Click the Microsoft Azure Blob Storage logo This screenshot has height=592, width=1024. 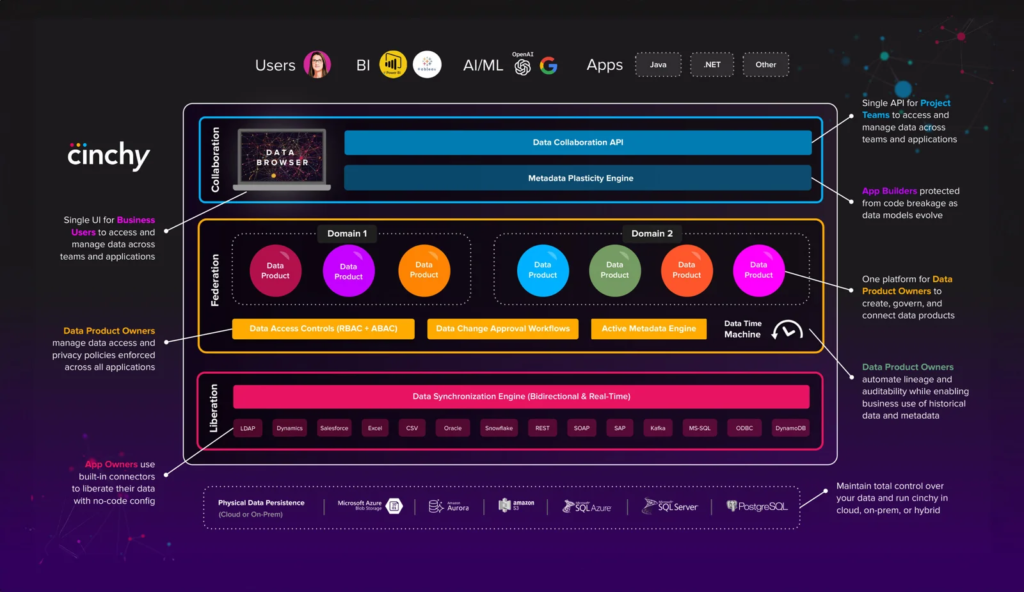point(370,506)
